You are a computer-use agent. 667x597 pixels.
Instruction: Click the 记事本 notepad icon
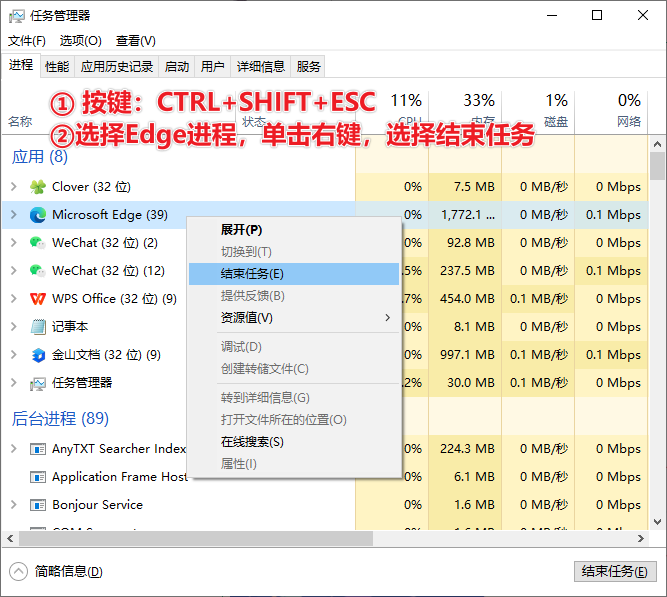coord(38,327)
